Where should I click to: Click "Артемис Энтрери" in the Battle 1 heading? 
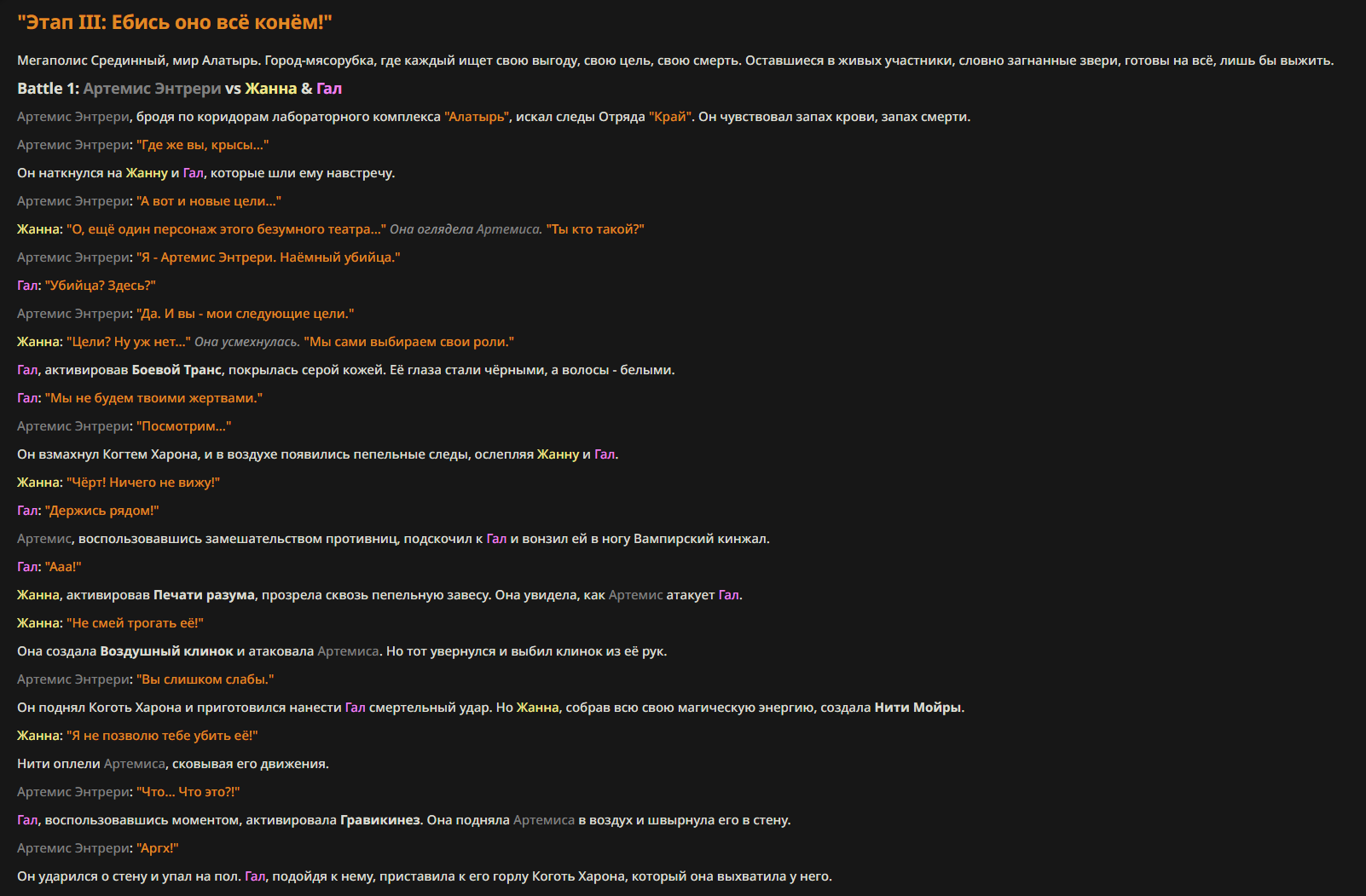152,89
